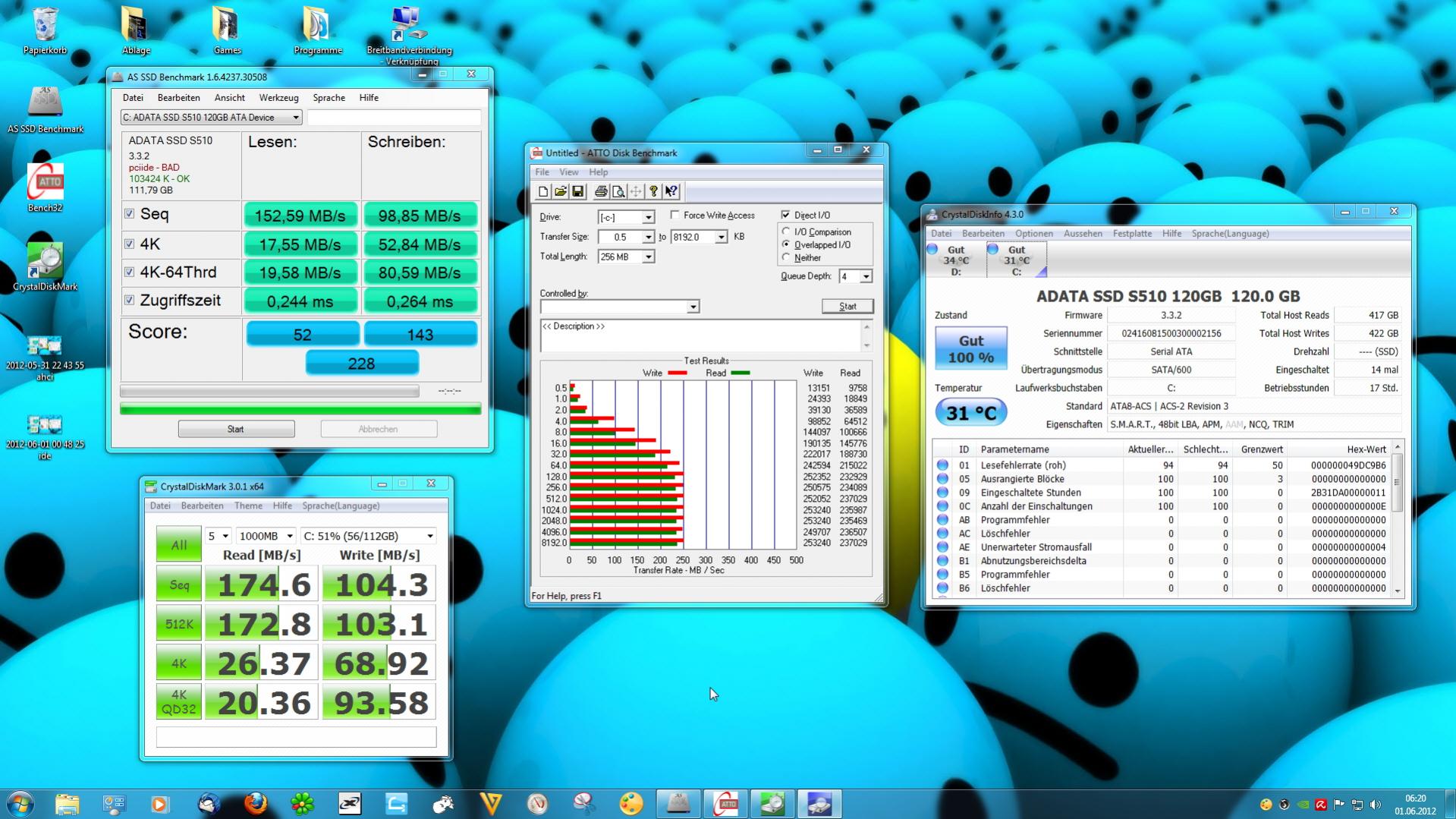The width and height of the screenshot is (1456, 819).
Task: Click the volume speaker icon in system tray
Action: click(x=1376, y=805)
